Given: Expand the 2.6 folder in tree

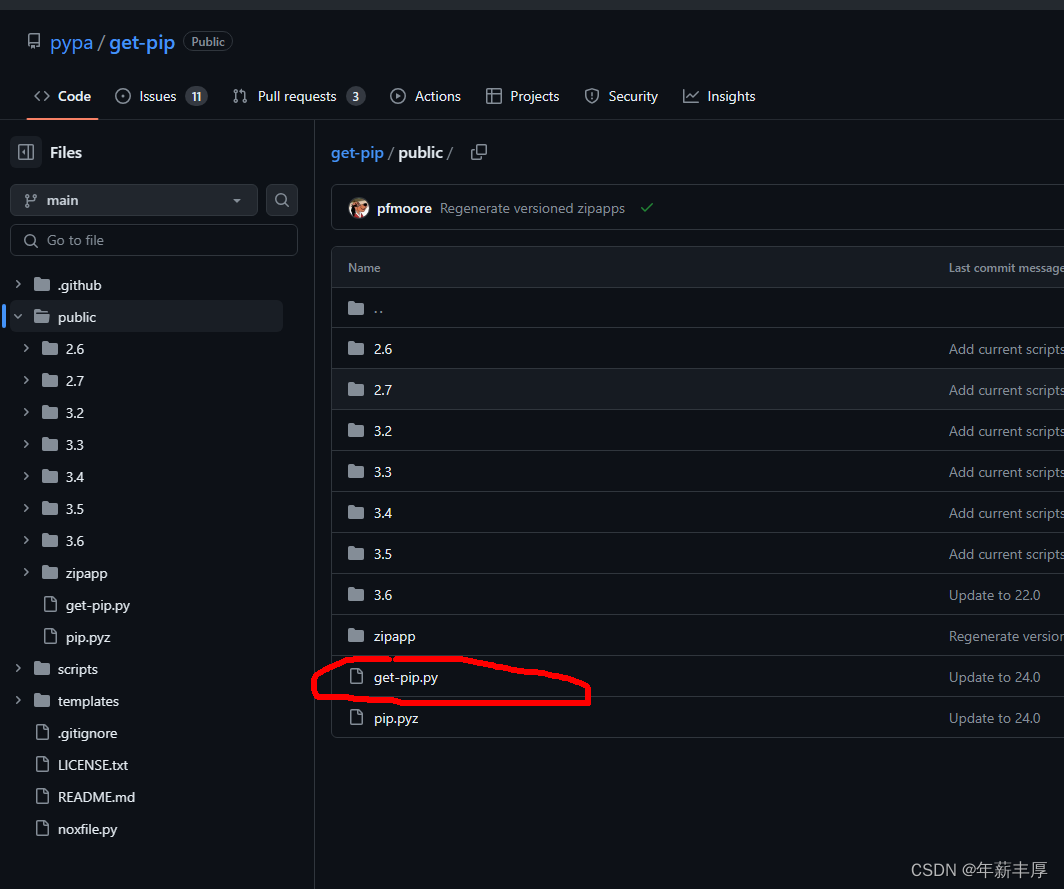Looking at the screenshot, I should 26,348.
